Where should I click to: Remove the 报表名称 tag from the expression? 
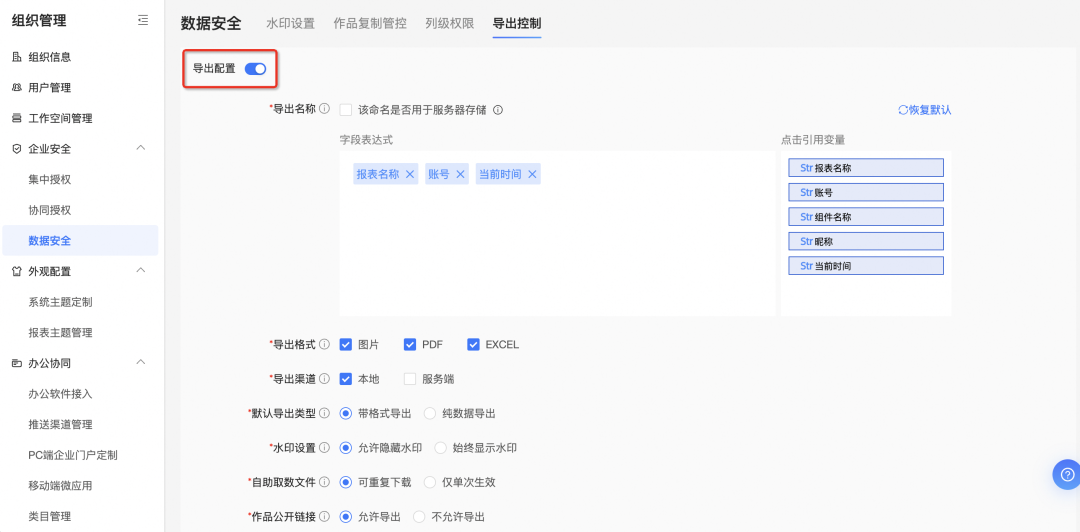click(410, 174)
